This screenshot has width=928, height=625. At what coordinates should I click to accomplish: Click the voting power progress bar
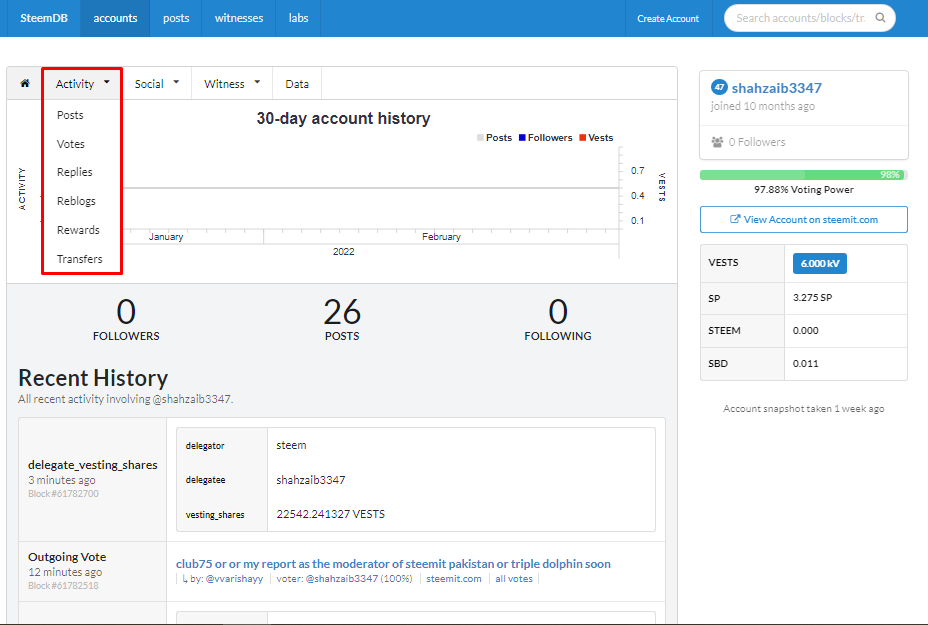[x=803, y=175]
